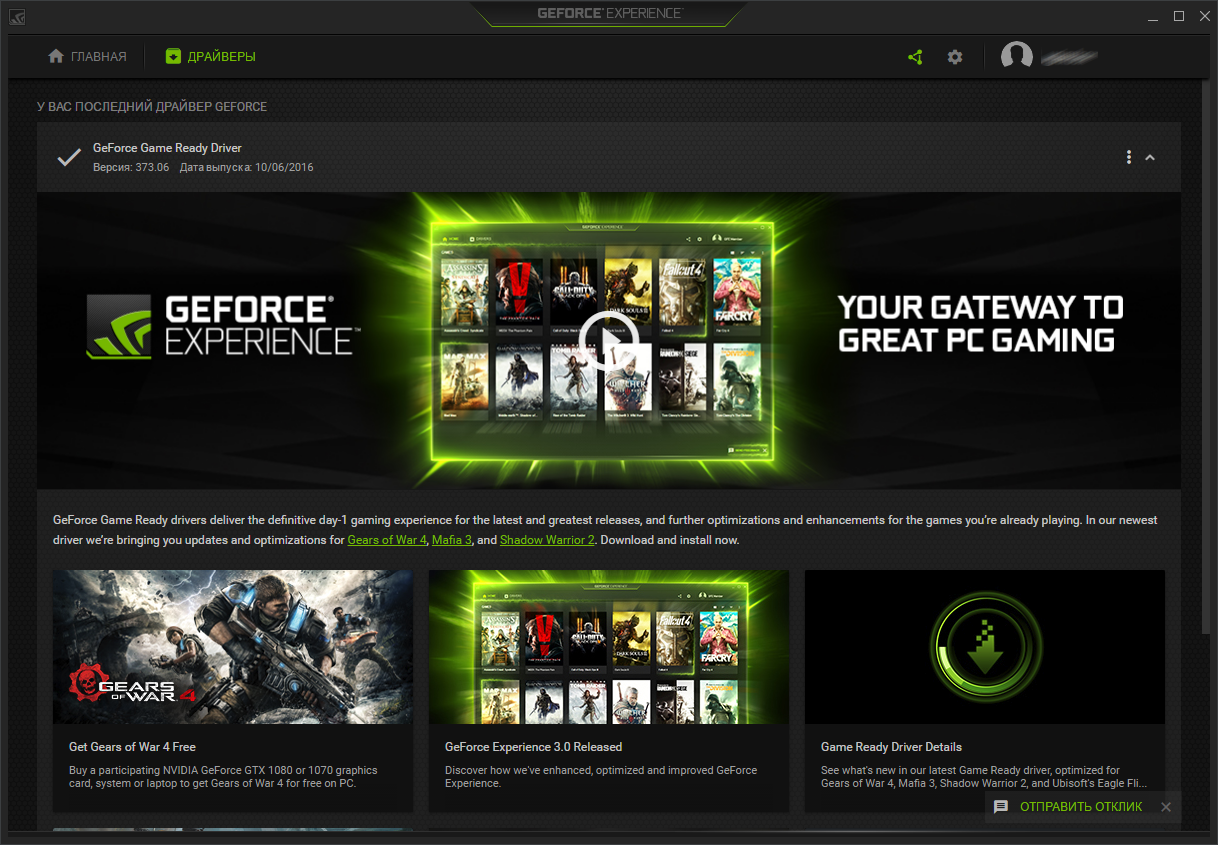This screenshot has width=1218, height=845.
Task: Open the user account avatar
Action: coord(1017,57)
